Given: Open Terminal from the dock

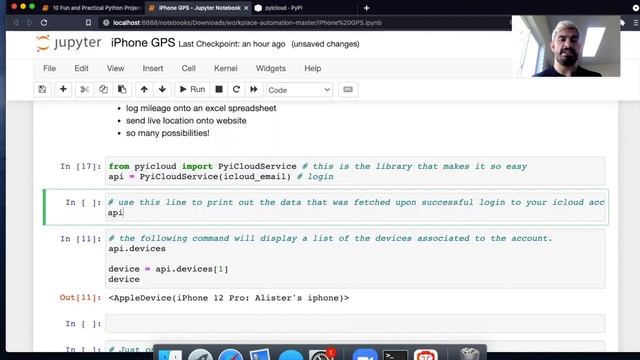Looking at the screenshot, I should (395, 355).
